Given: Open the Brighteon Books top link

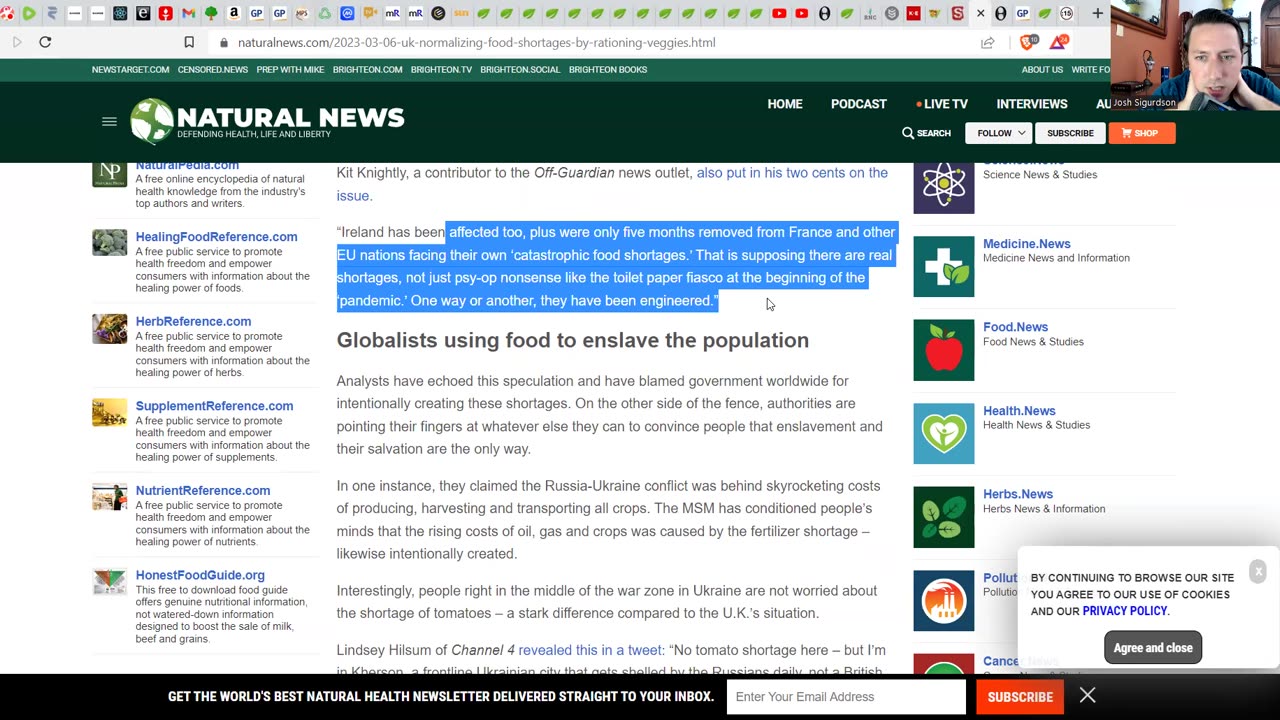Looking at the screenshot, I should 608,70.
